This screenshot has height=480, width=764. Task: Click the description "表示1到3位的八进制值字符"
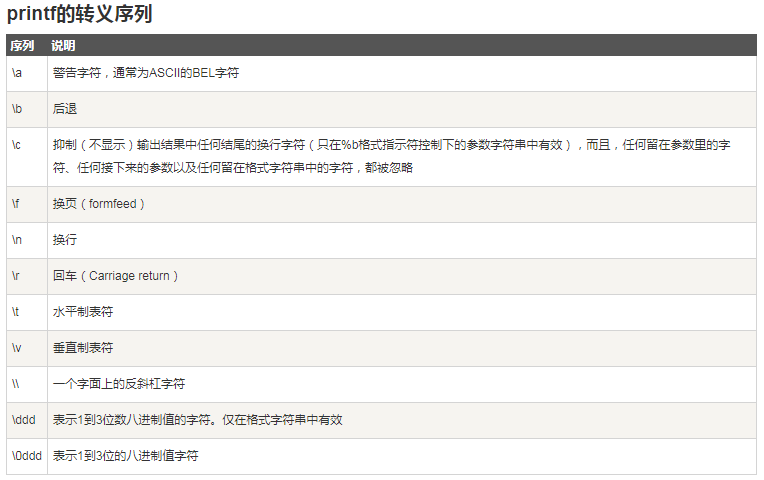click(125, 456)
